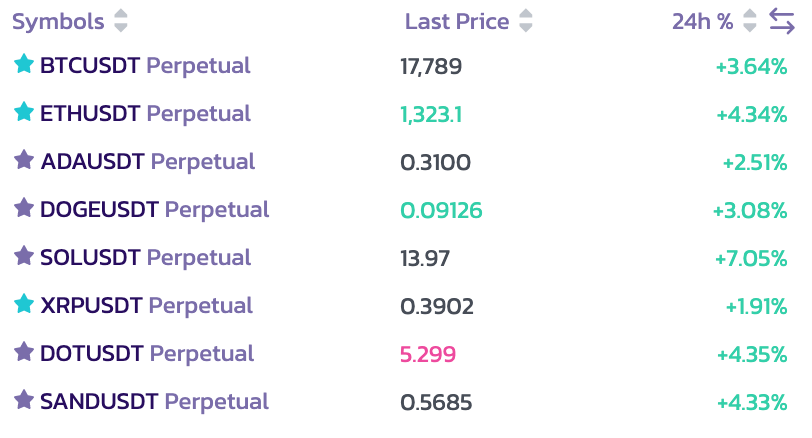This screenshot has width=812, height=438.
Task: Unstar the XRPUSDT Perpetual pair
Action: (24, 304)
